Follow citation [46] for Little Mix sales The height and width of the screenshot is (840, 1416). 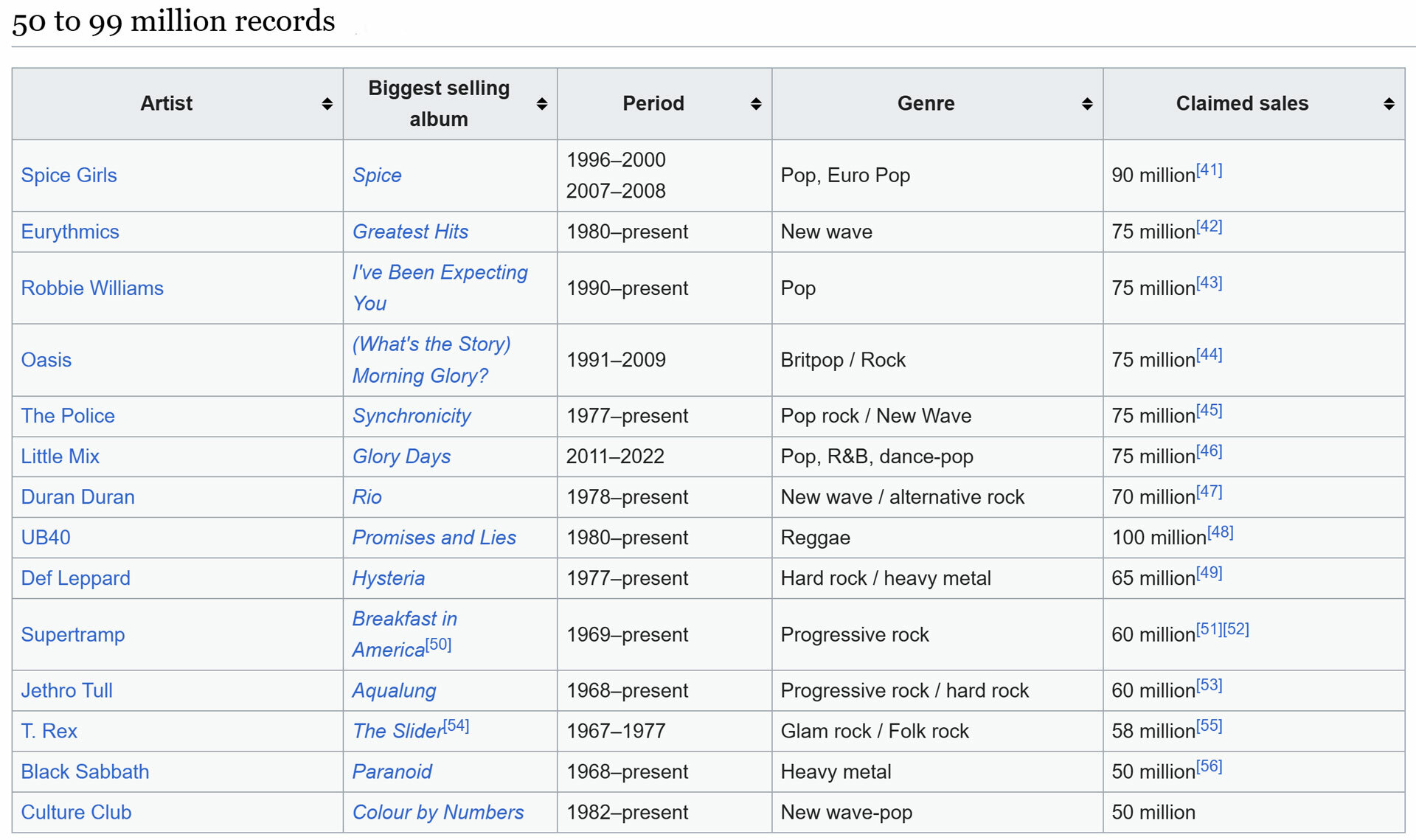coord(1209,451)
